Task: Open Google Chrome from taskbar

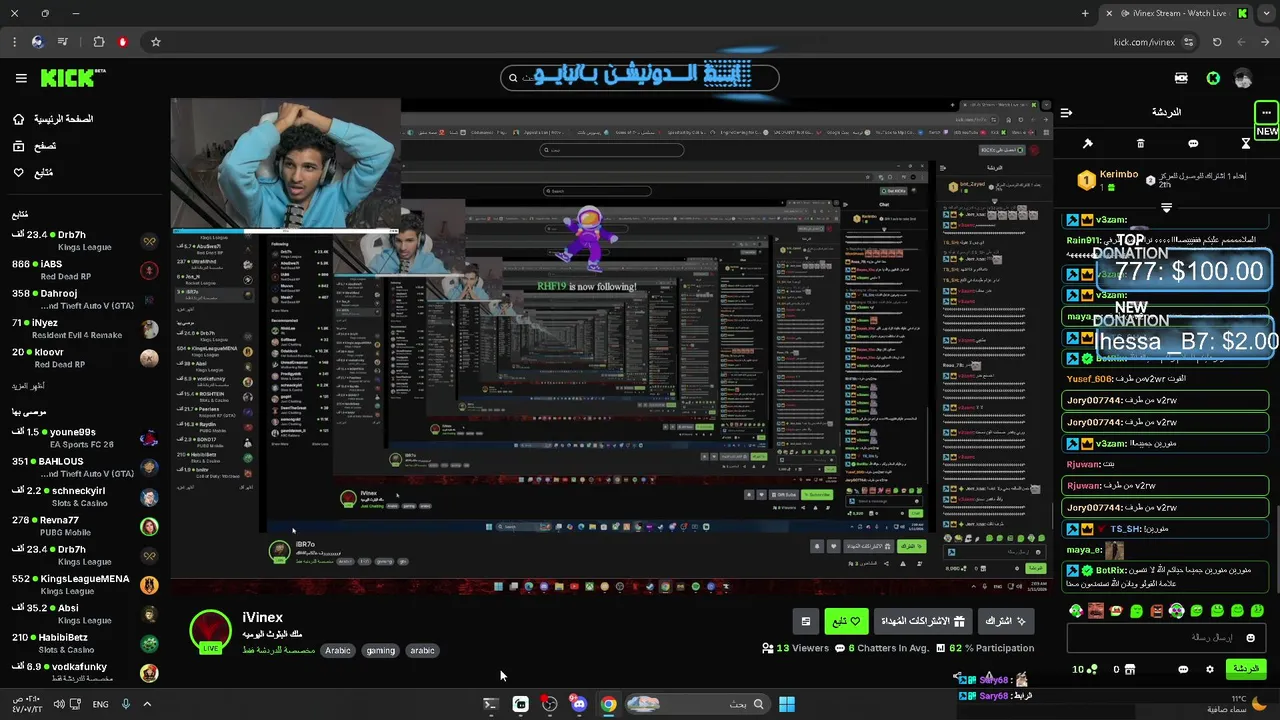Action: [x=608, y=704]
